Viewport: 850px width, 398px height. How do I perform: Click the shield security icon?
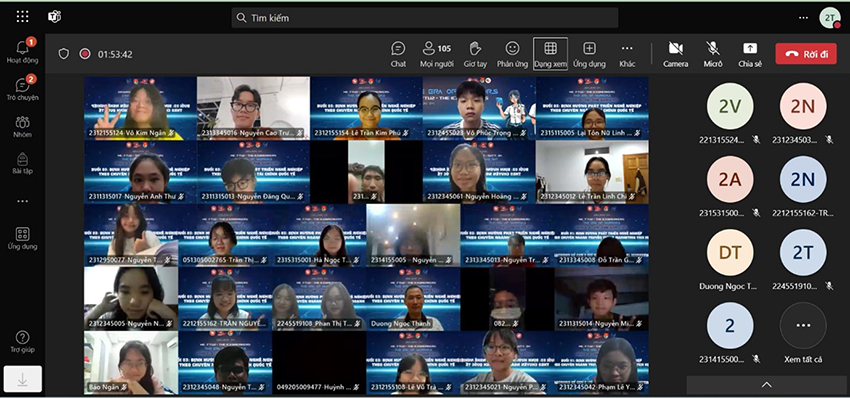coord(64,54)
